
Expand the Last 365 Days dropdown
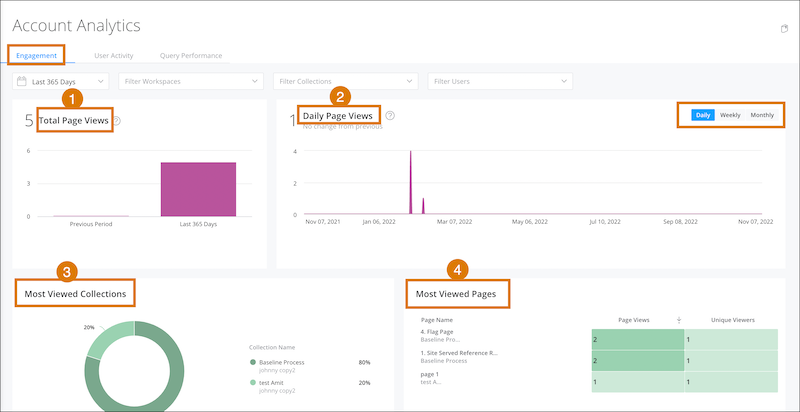(61, 81)
